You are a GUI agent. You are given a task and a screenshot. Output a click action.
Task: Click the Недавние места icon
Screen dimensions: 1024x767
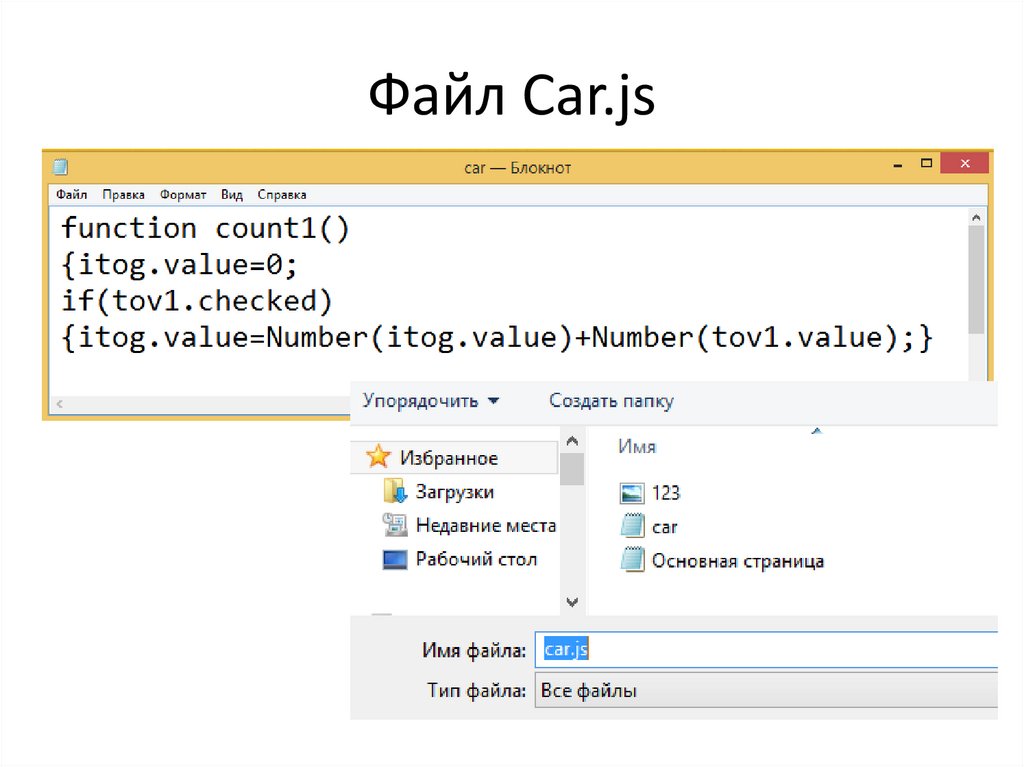[394, 525]
